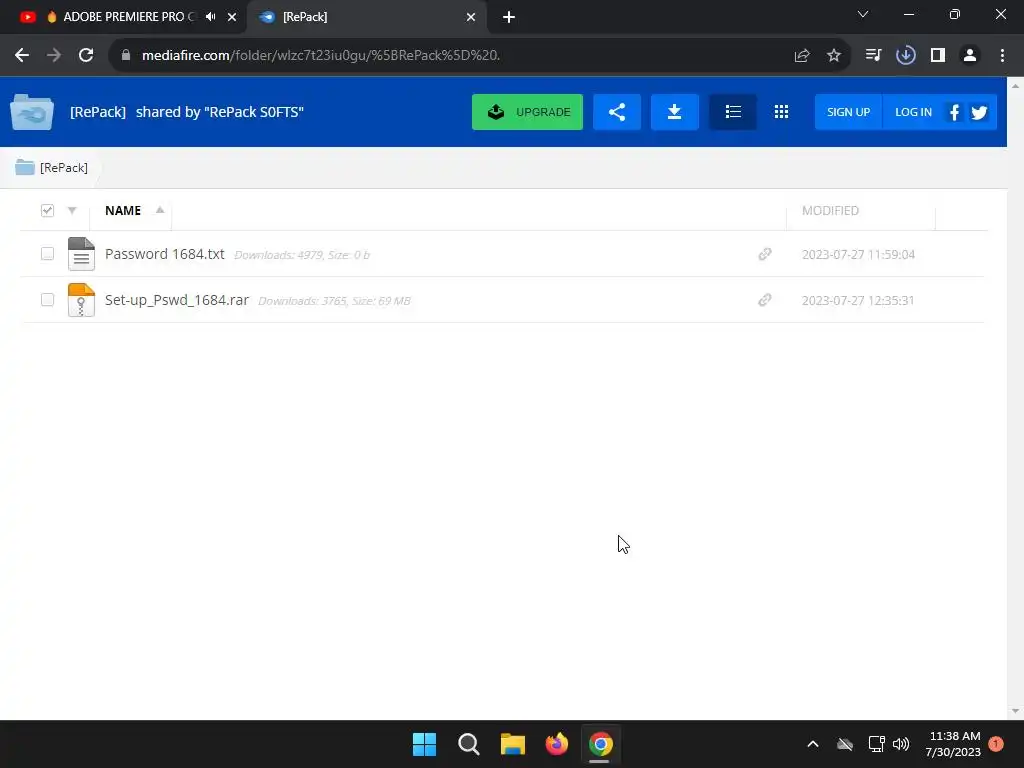This screenshot has width=1024, height=768.
Task: Open File Explorer from taskbar
Action: click(x=513, y=744)
